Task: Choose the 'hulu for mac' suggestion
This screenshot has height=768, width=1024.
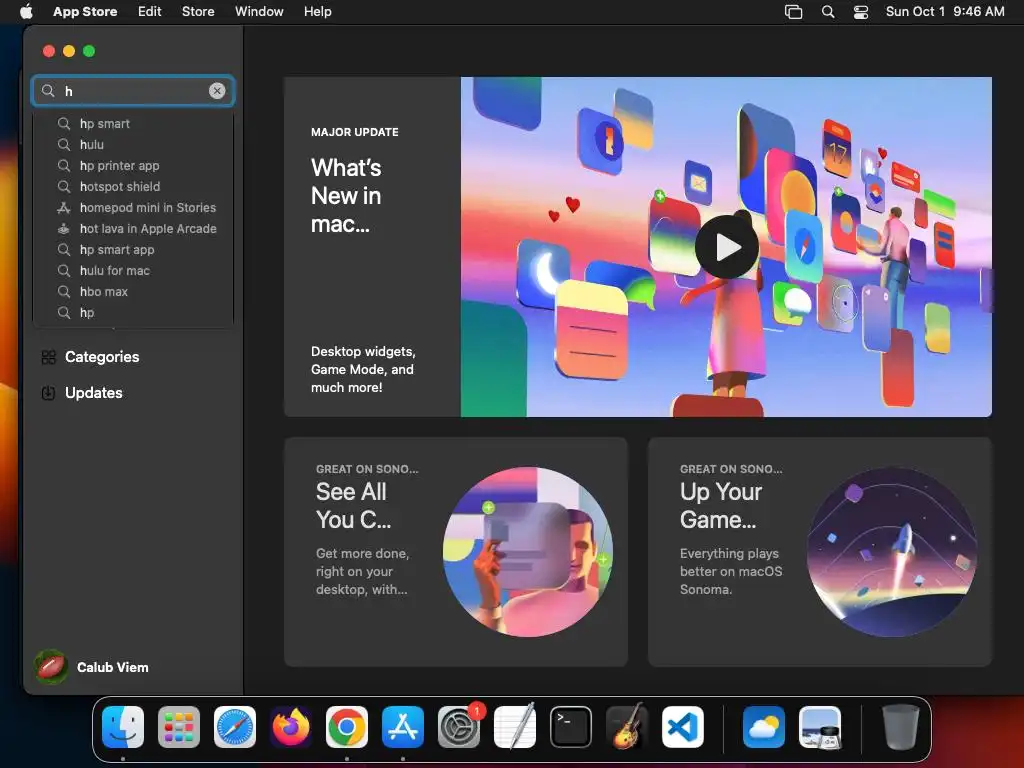Action: click(x=133, y=270)
